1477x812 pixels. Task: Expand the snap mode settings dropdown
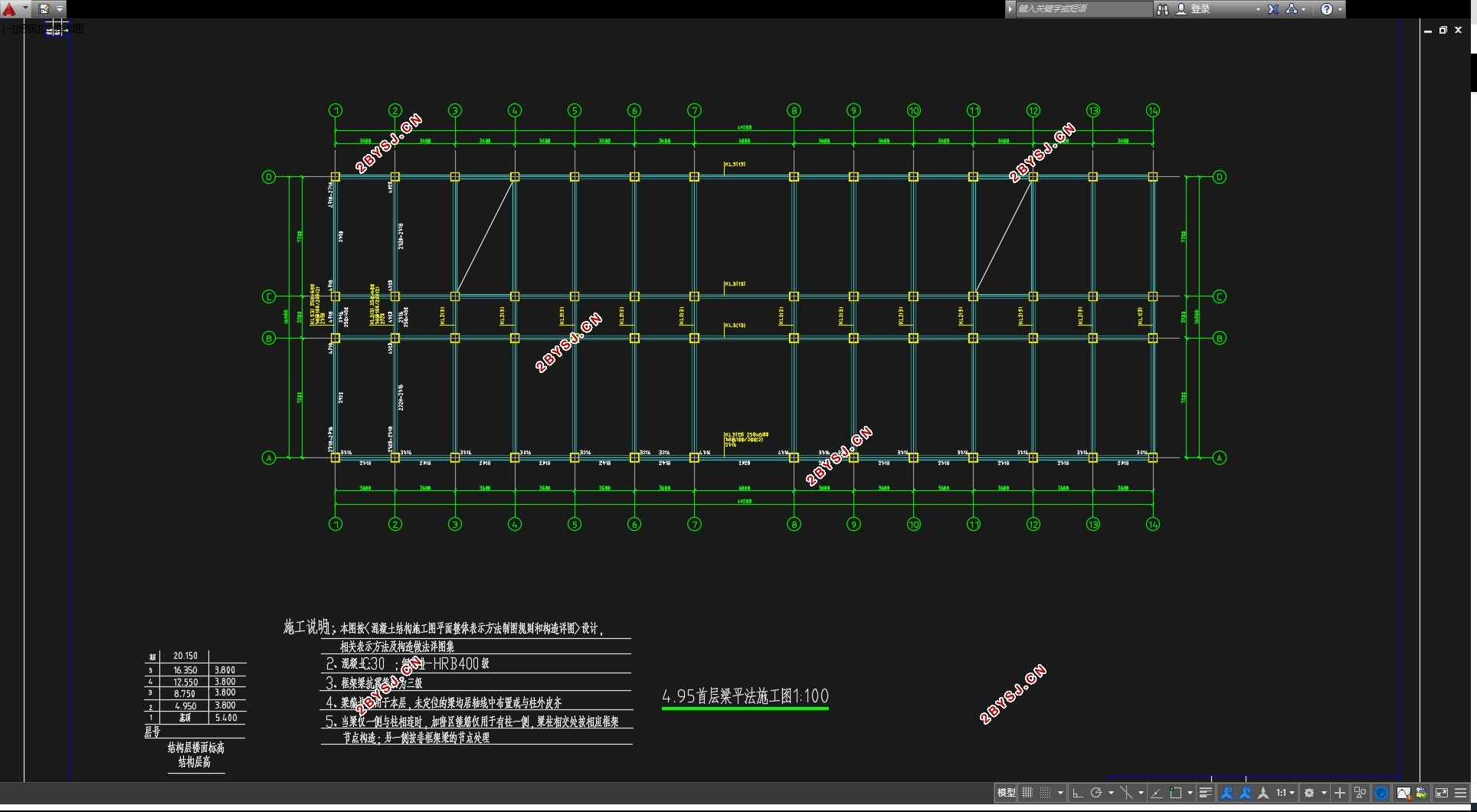pos(1060,793)
